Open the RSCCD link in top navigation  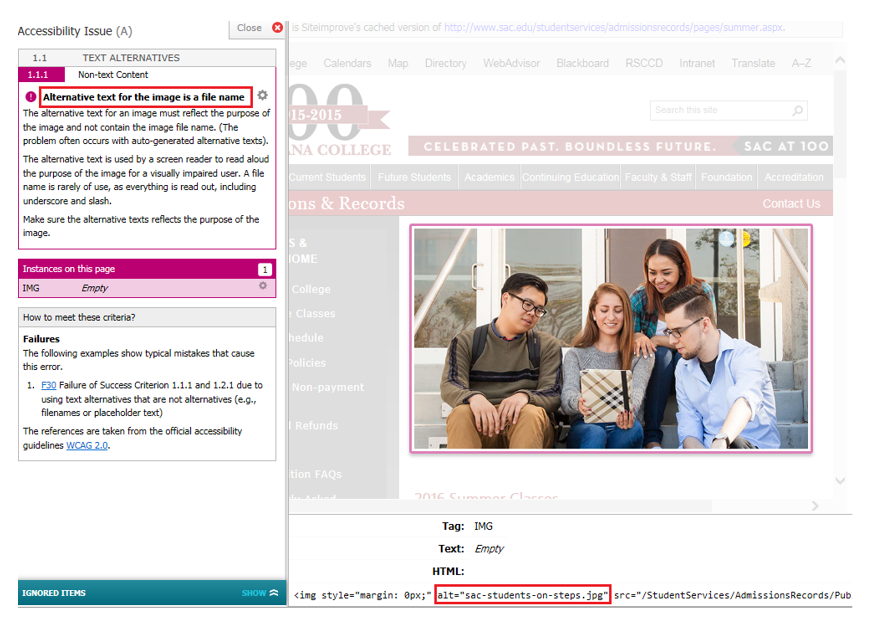[644, 63]
